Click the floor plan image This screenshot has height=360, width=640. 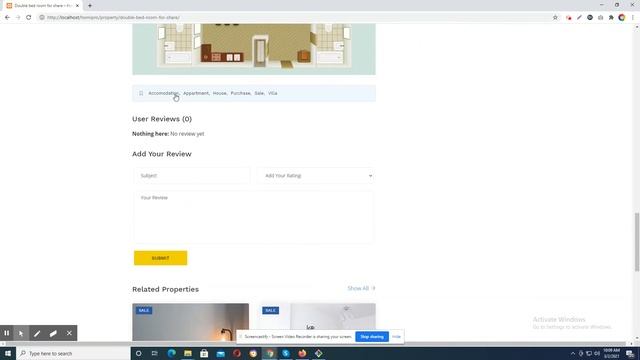pos(254,49)
